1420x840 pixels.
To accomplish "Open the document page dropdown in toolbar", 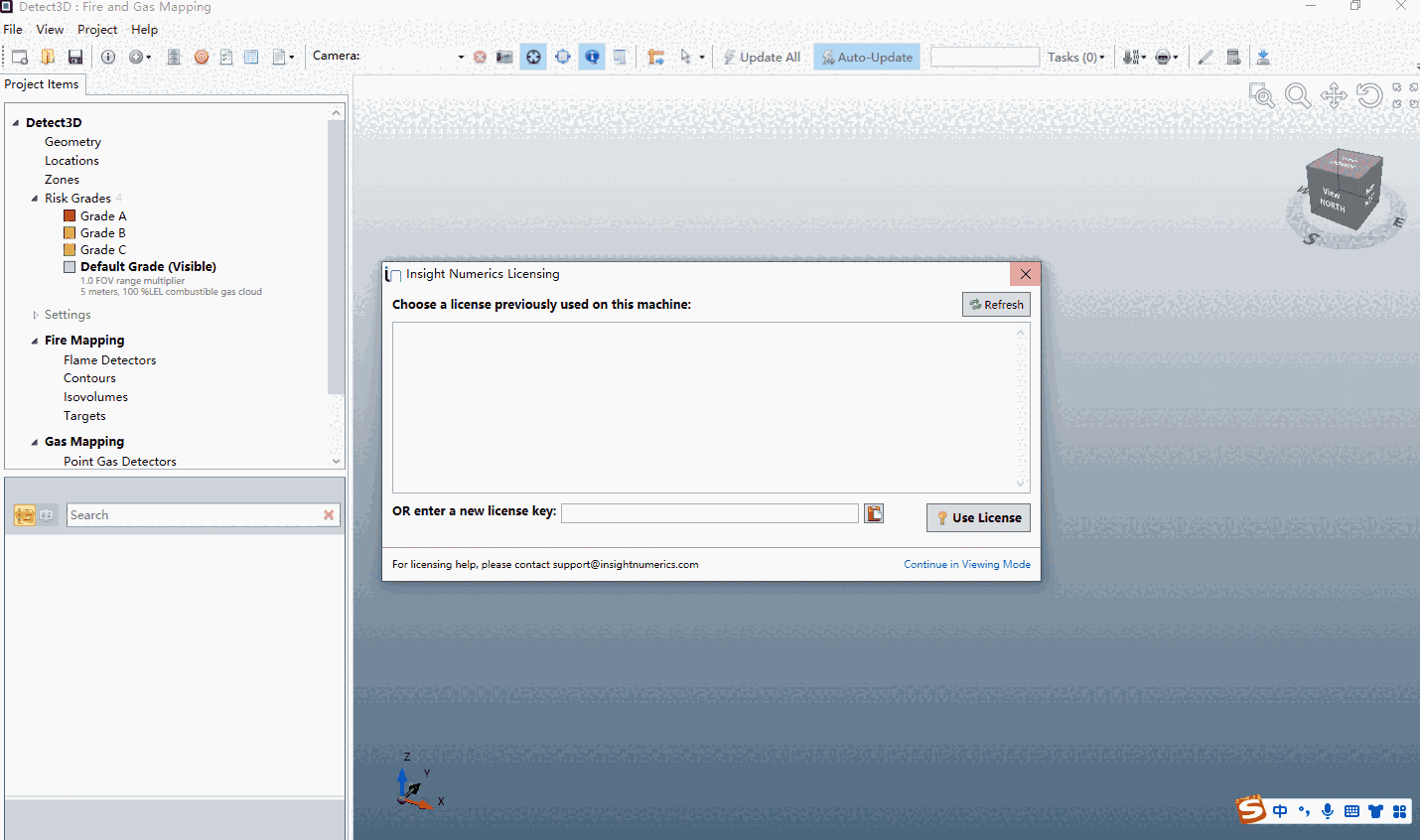I will [283, 57].
